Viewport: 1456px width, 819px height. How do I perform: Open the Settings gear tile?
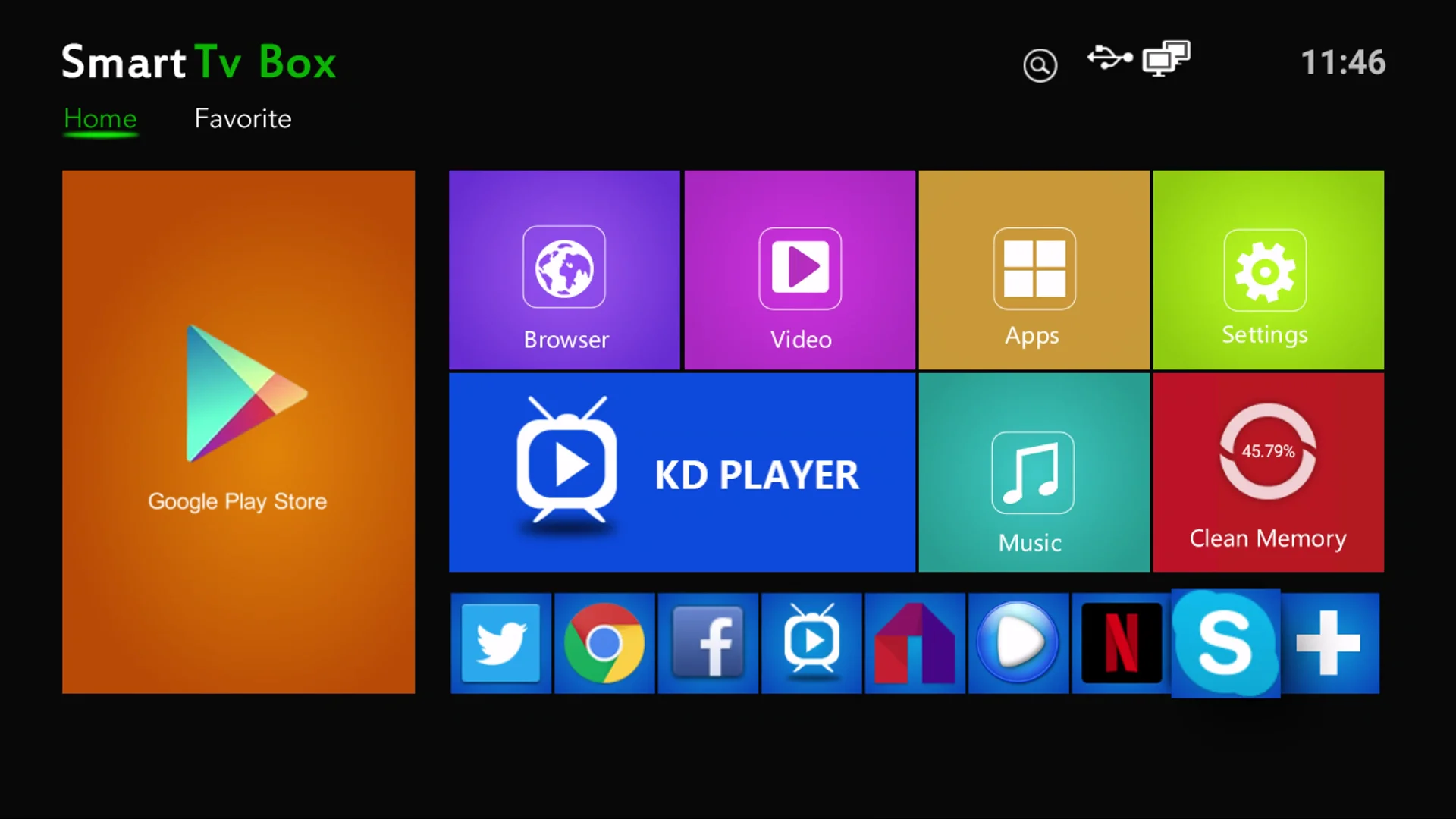coord(1268,270)
